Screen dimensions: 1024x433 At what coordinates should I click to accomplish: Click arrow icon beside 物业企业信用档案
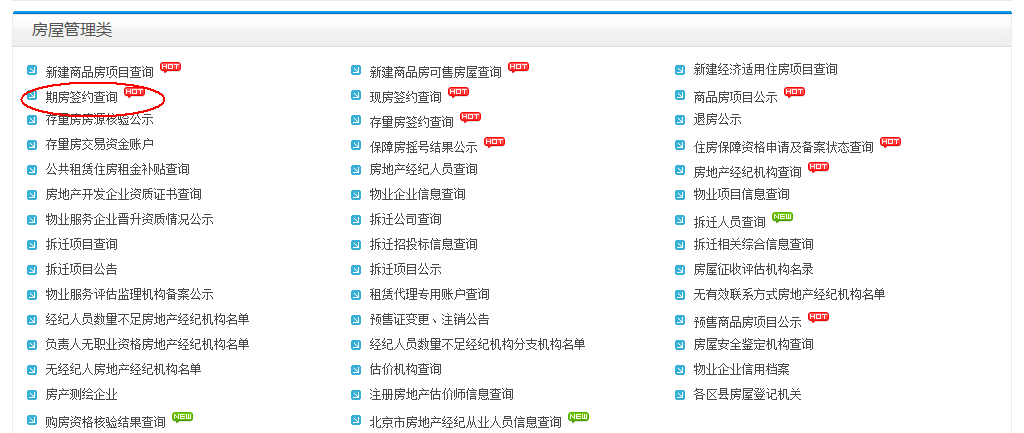680,370
